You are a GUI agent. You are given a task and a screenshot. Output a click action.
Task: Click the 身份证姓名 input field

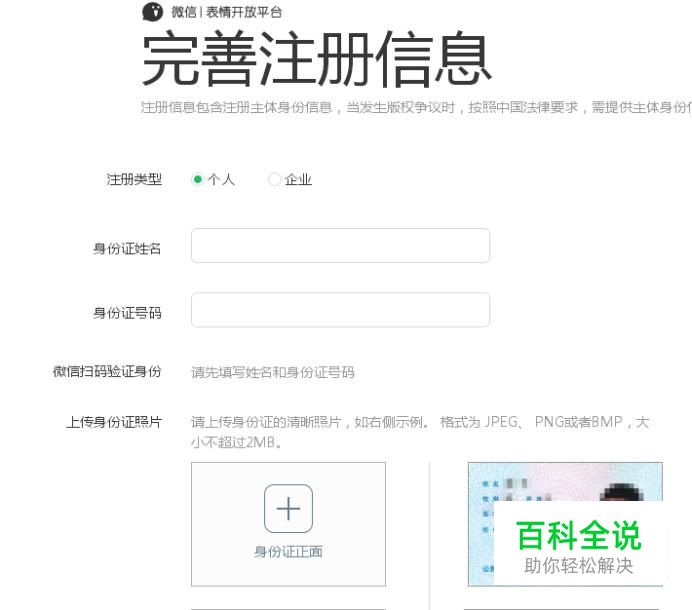coord(340,245)
